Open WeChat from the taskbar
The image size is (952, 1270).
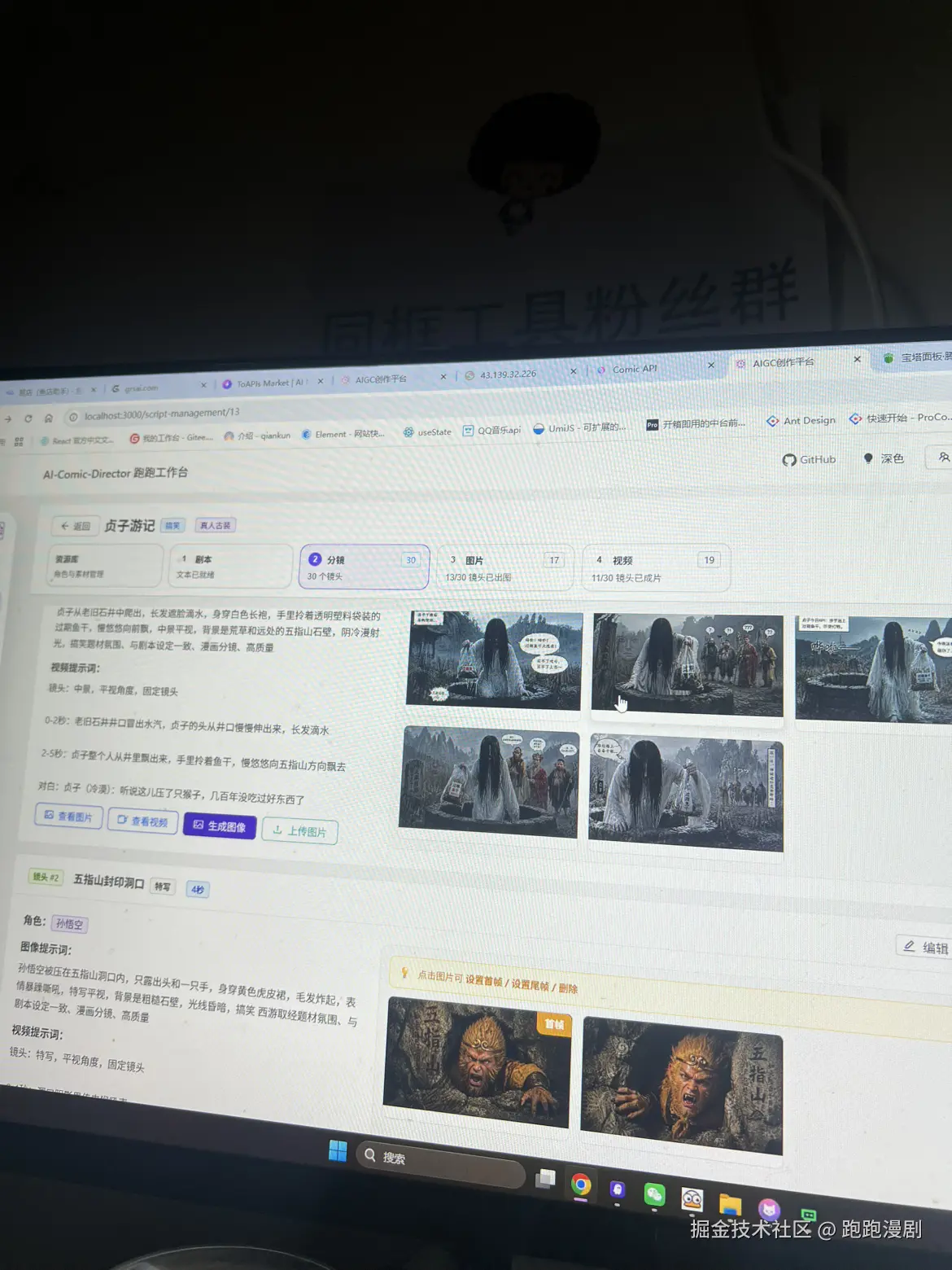click(654, 1194)
